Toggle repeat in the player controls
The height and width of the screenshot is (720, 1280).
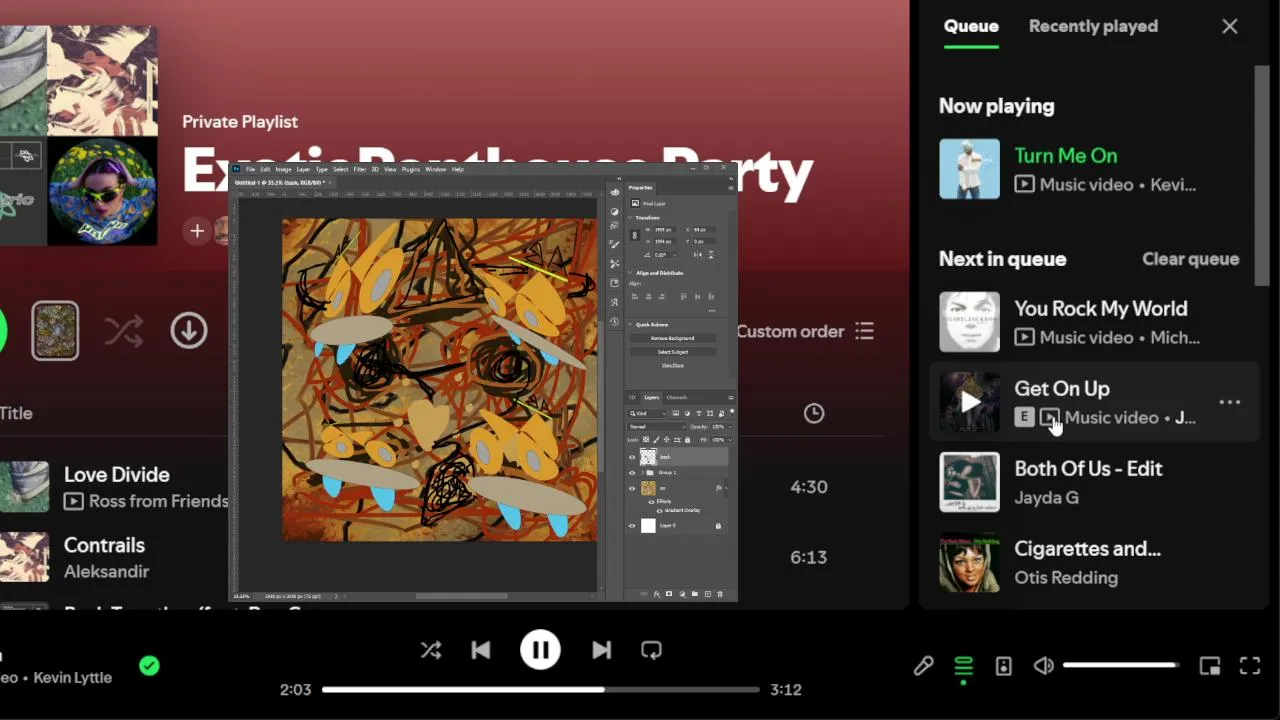pos(651,650)
